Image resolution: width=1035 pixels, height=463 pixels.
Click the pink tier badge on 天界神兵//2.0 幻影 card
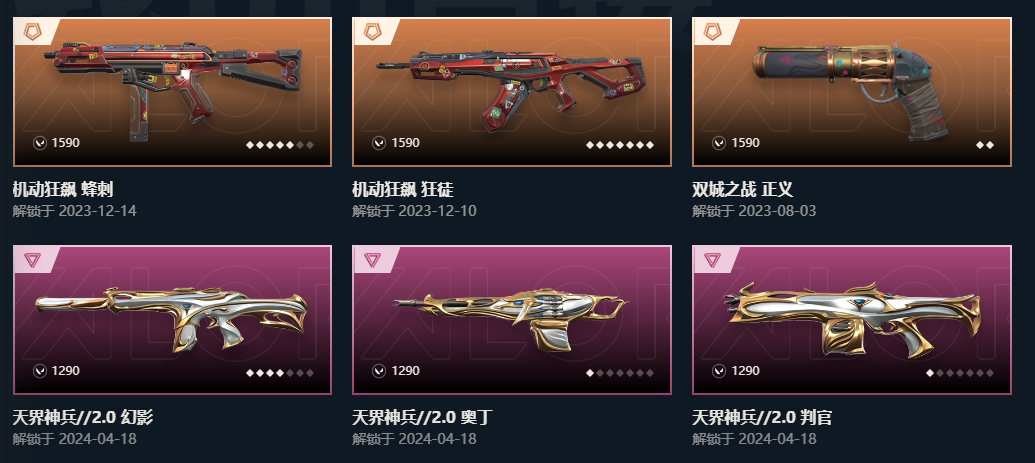[32, 260]
